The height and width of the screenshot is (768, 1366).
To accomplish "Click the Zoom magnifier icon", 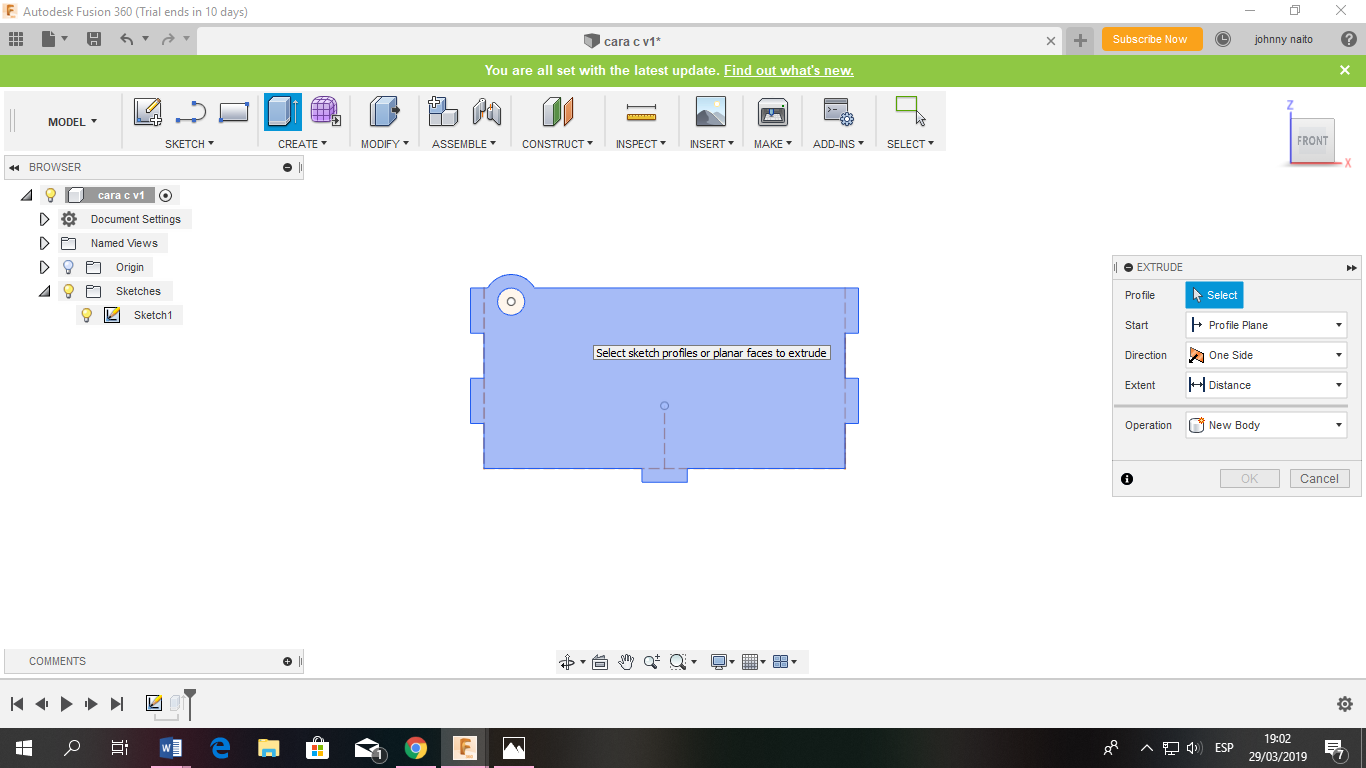I will click(x=652, y=662).
